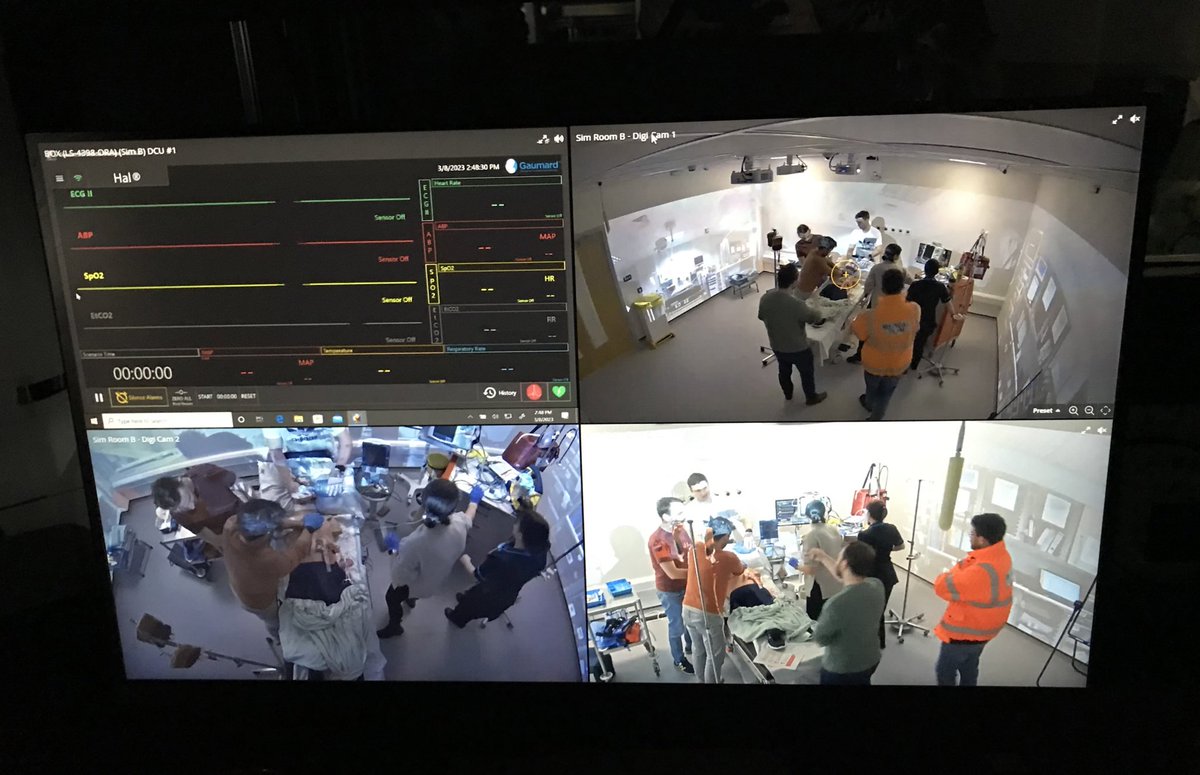Click the yellow SpO2 waveform label
Viewport: 1200px width, 775px height.
click(93, 275)
